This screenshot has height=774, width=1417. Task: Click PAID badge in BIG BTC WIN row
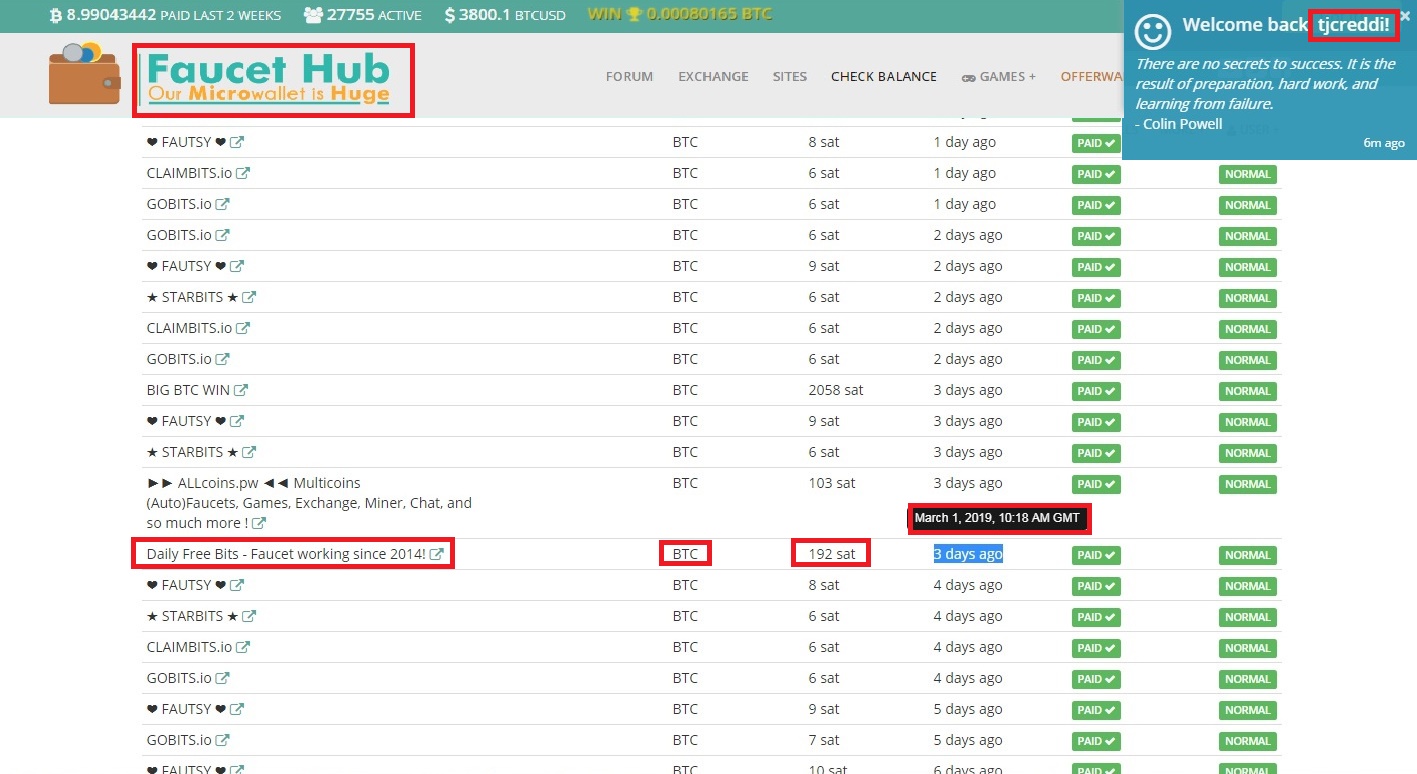point(1096,391)
